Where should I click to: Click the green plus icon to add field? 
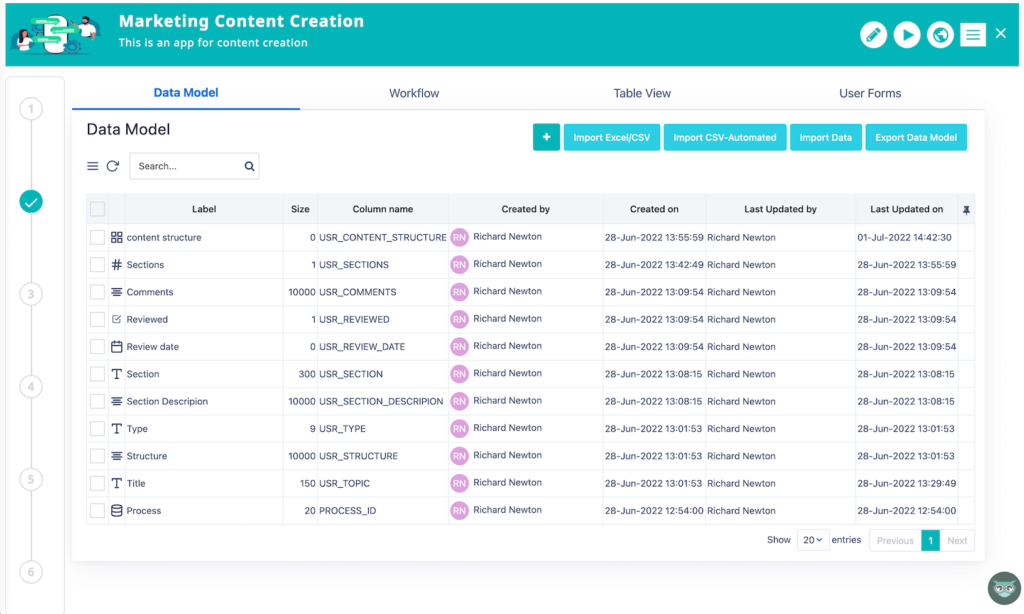(x=546, y=137)
